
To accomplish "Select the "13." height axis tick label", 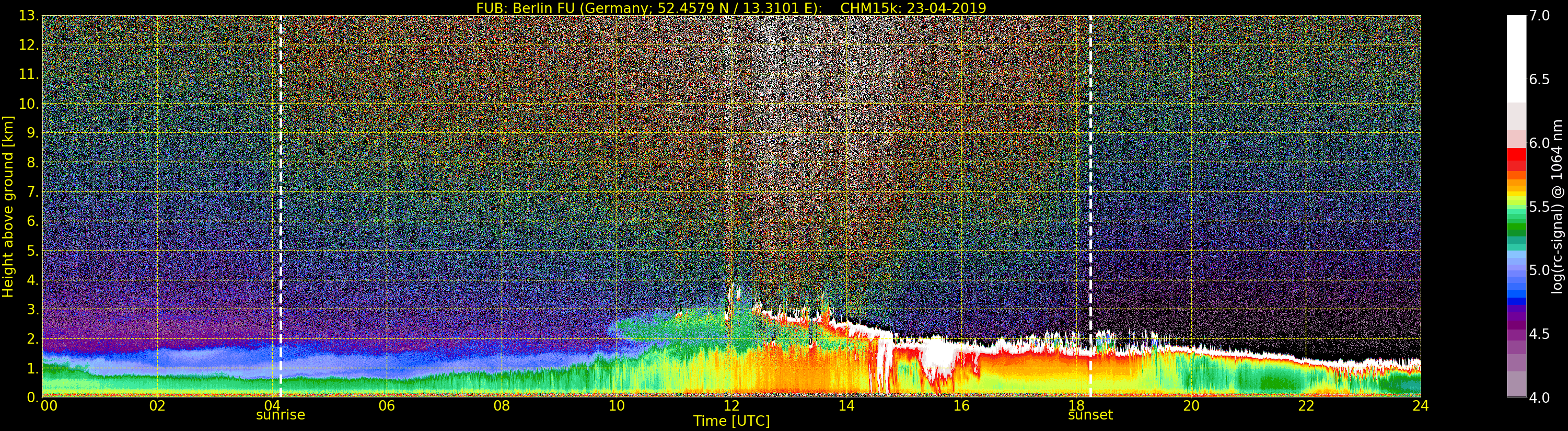I will pyautogui.click(x=29, y=16).
